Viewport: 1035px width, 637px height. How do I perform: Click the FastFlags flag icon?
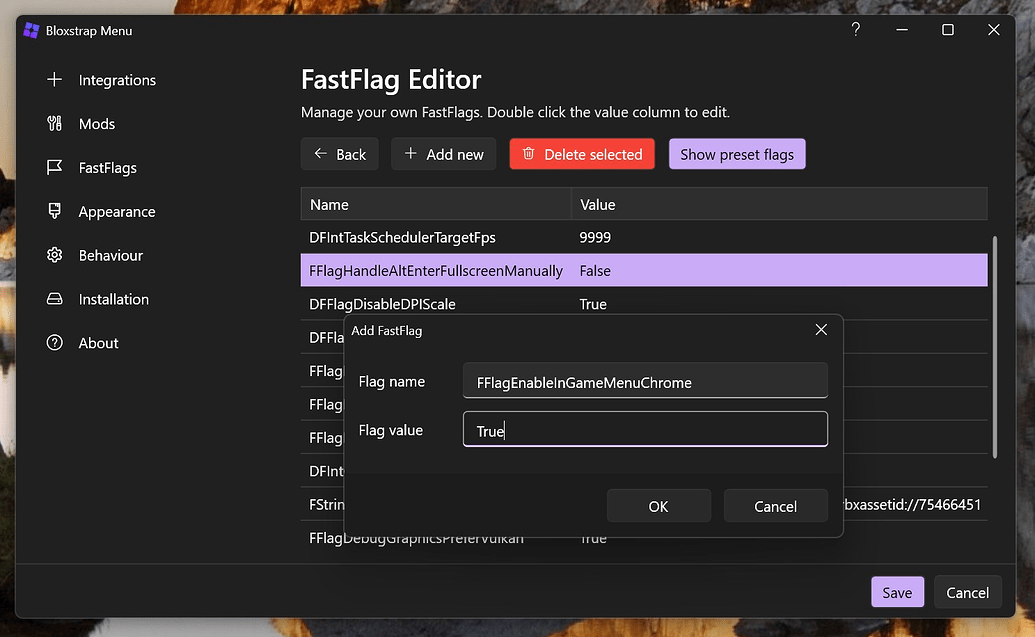click(54, 168)
